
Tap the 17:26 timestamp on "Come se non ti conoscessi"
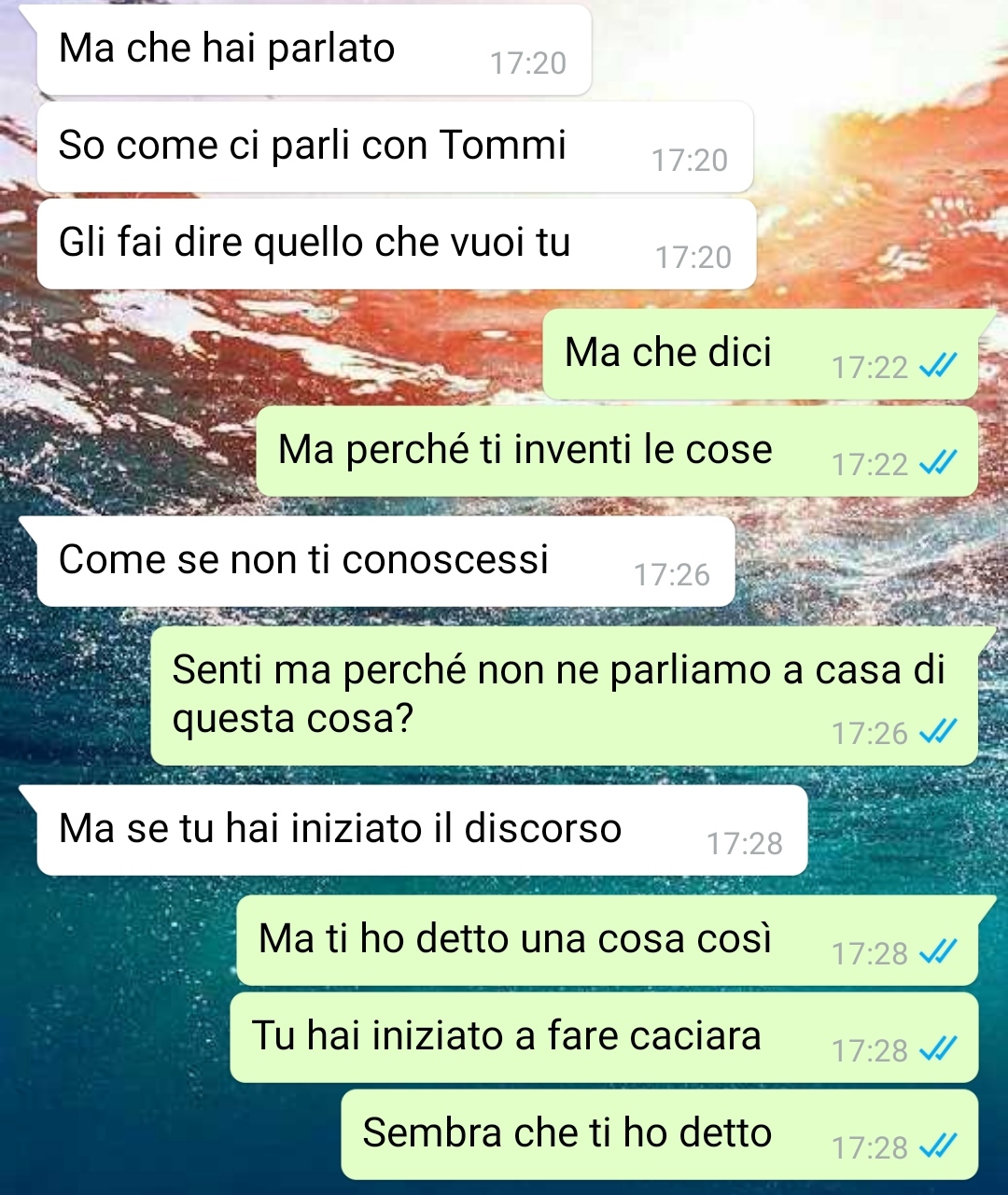click(x=672, y=574)
